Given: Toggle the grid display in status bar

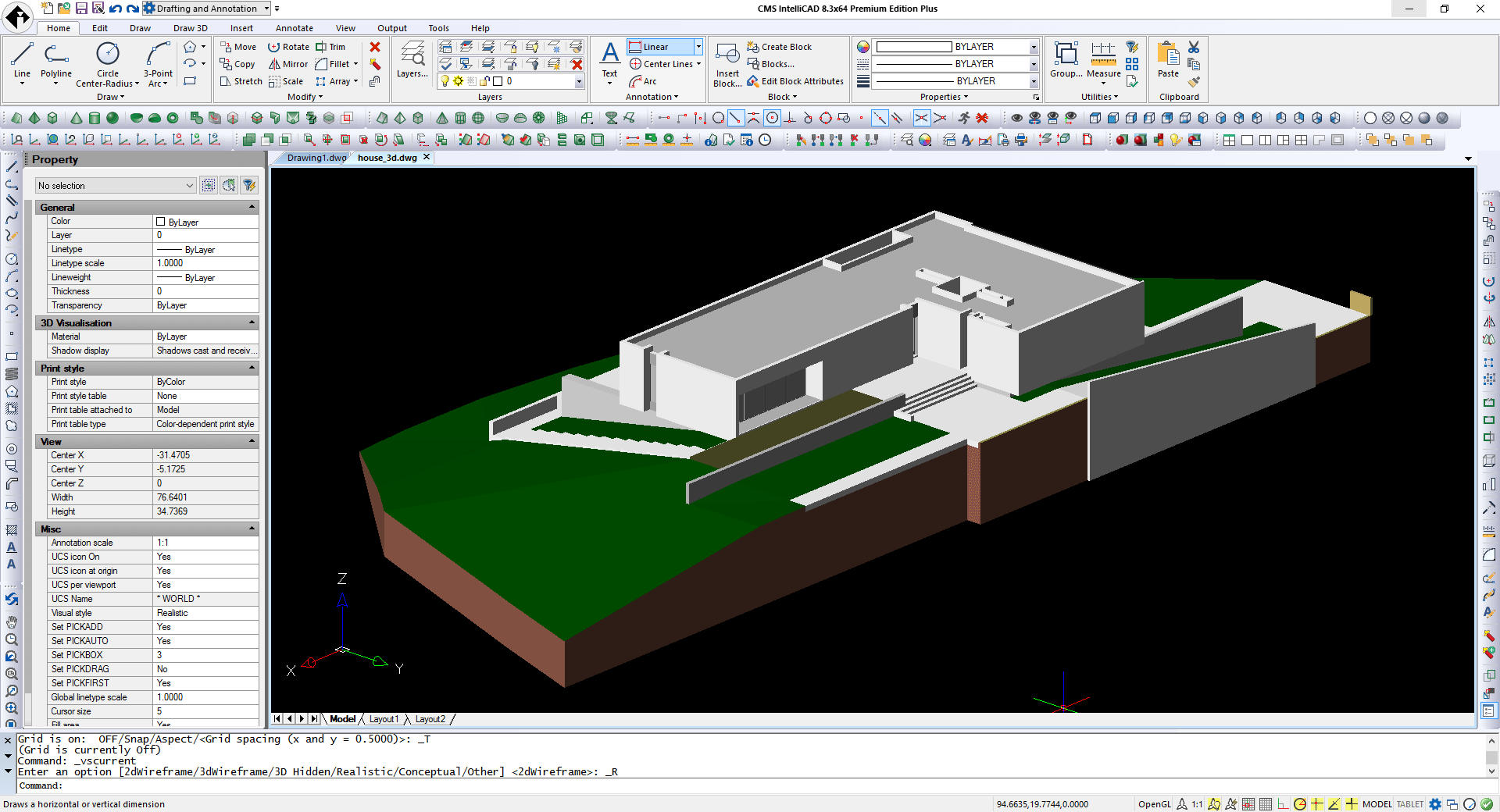Looking at the screenshot, I should (x=1266, y=804).
